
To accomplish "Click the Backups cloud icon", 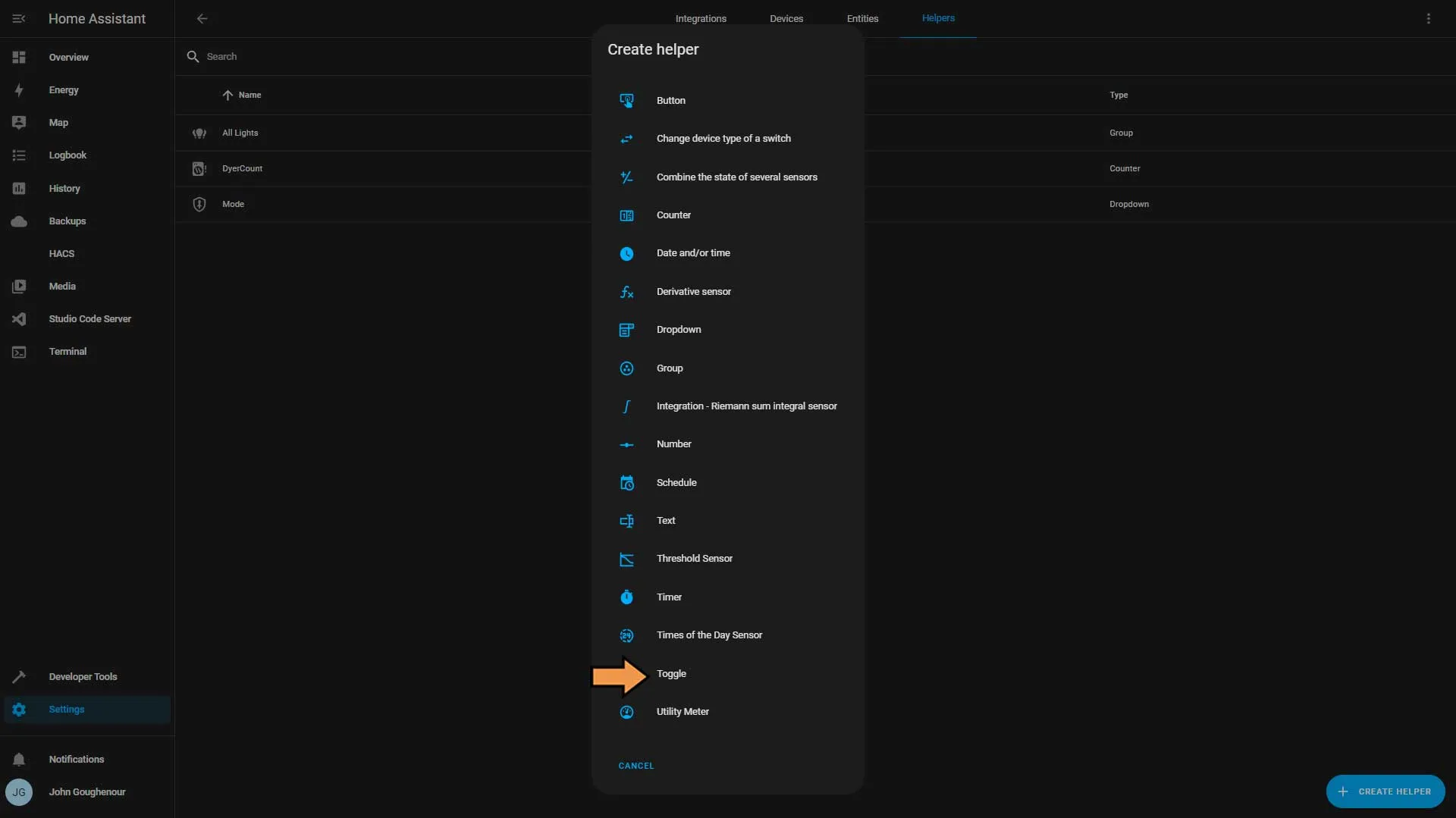I will 19,221.
